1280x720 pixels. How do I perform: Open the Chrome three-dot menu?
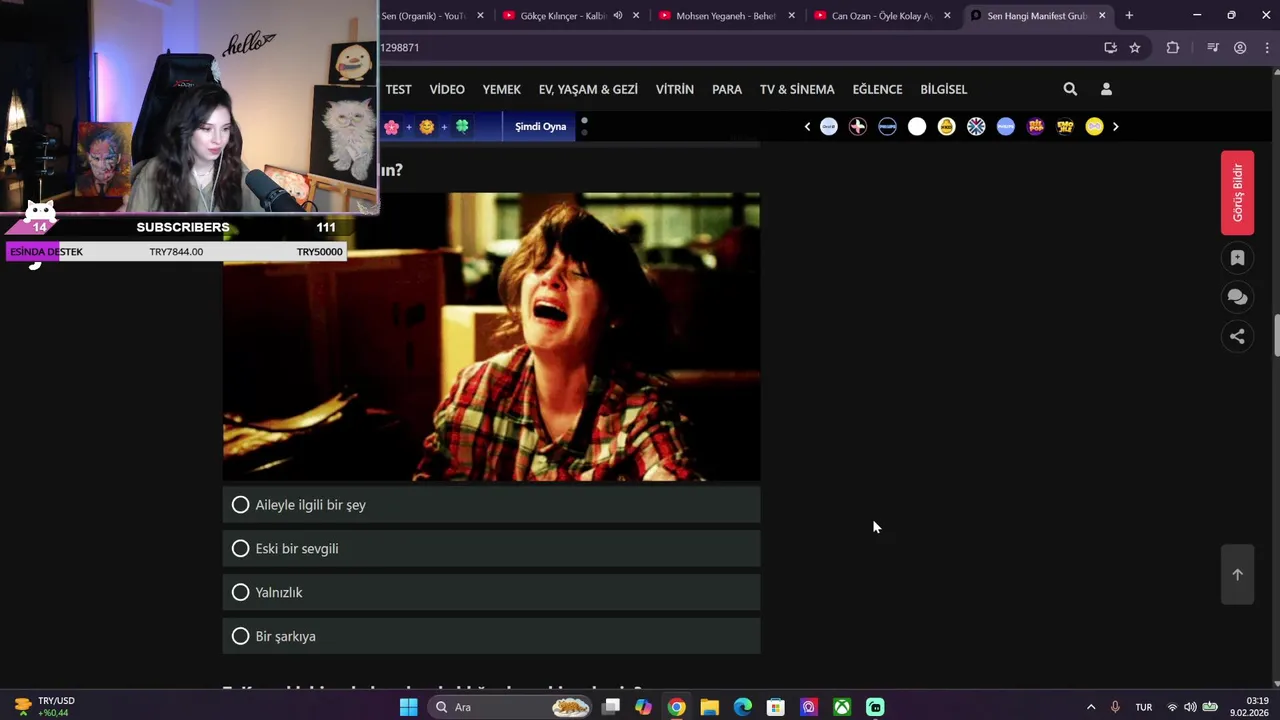pyautogui.click(x=1266, y=47)
